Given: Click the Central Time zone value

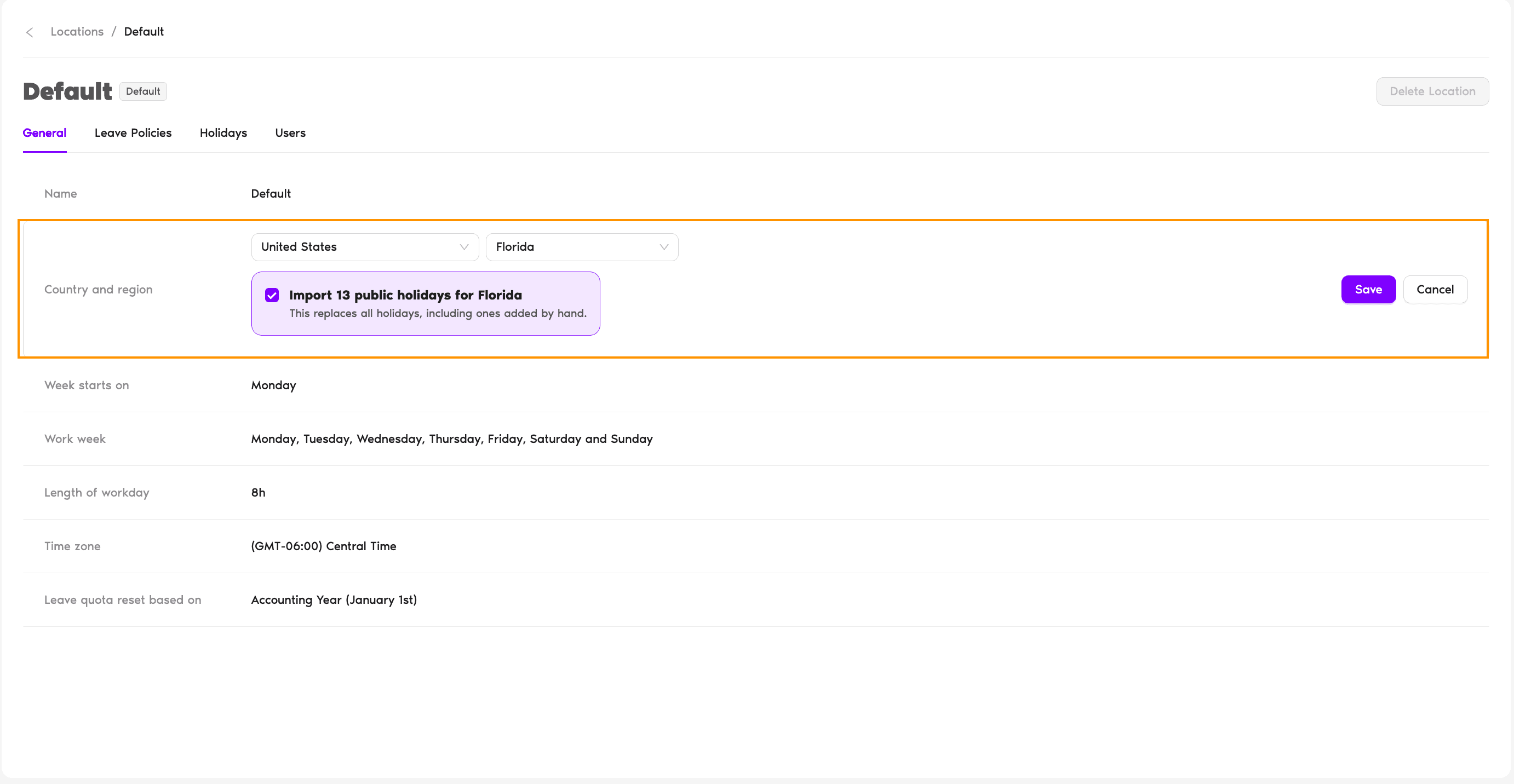Looking at the screenshot, I should (324, 547).
